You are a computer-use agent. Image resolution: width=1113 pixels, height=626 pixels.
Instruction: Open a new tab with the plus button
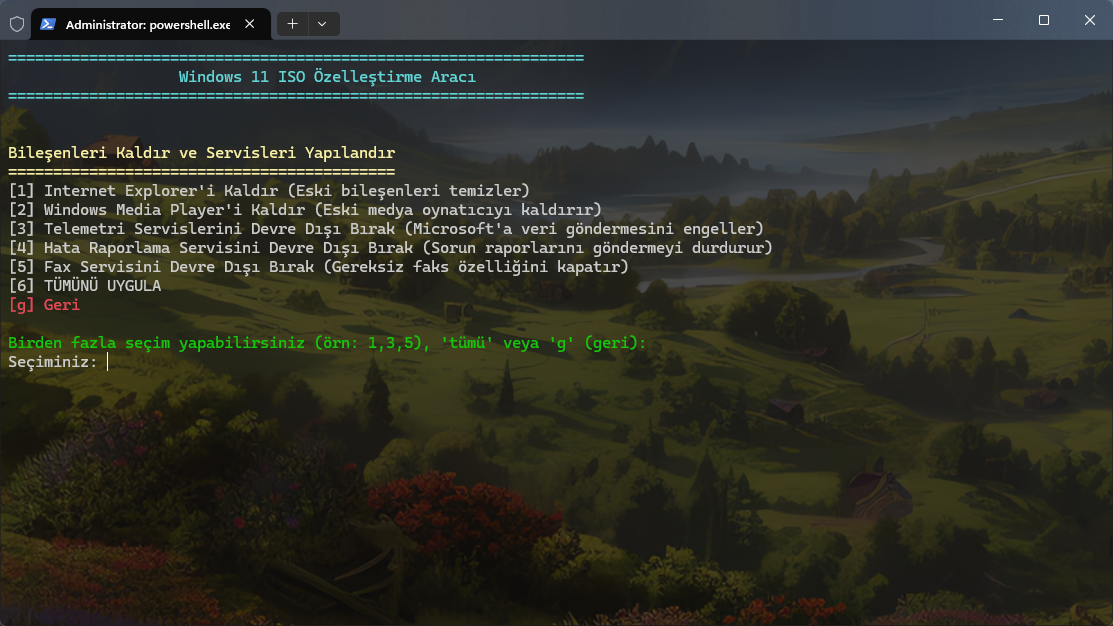click(292, 24)
